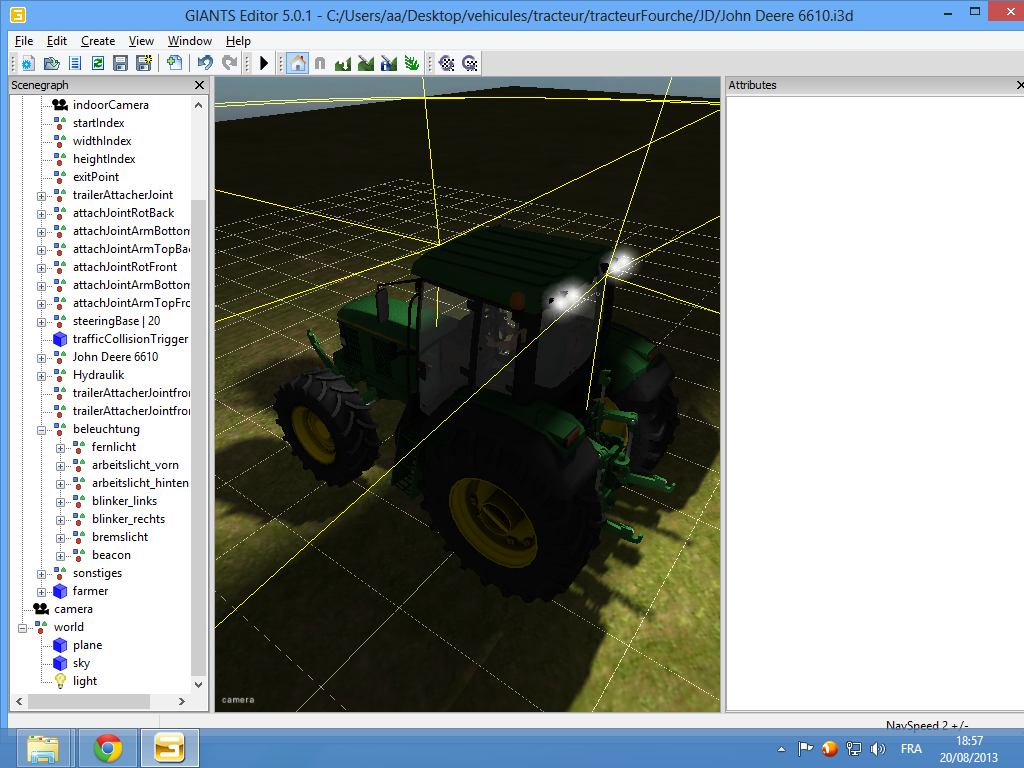Click the Open file toolbar icon
Screen dimensions: 1024x768
click(52, 63)
